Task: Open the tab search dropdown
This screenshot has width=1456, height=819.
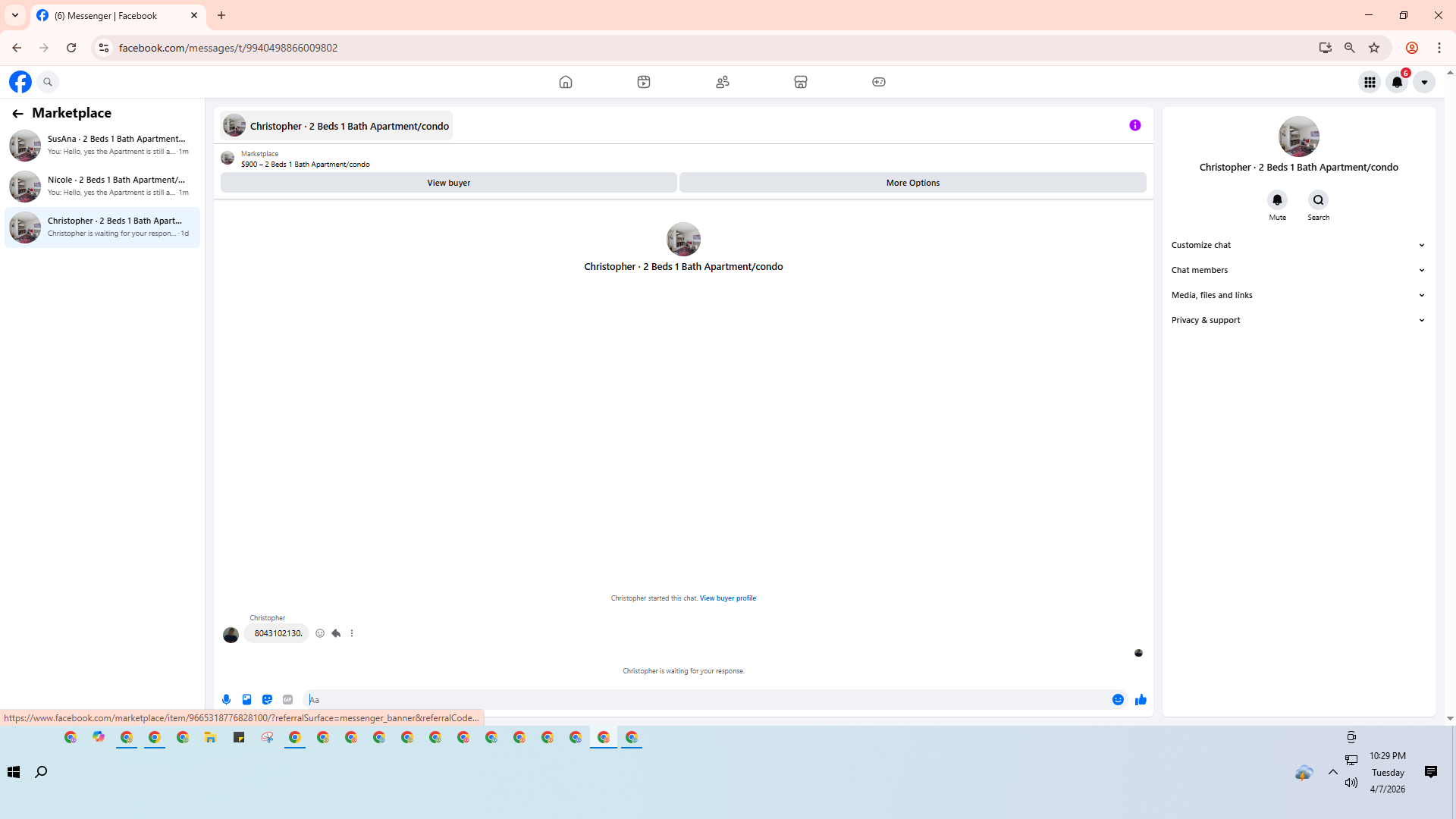Action: click(x=15, y=15)
